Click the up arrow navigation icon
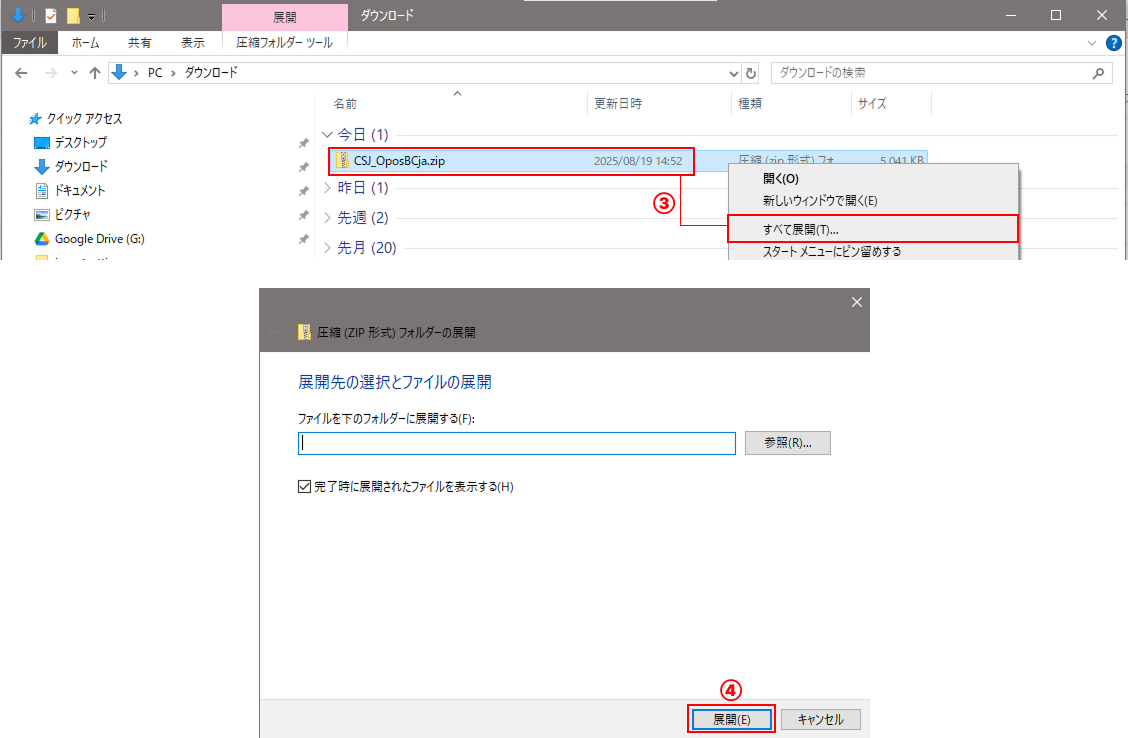The width and height of the screenshot is (1128, 738). (95, 73)
